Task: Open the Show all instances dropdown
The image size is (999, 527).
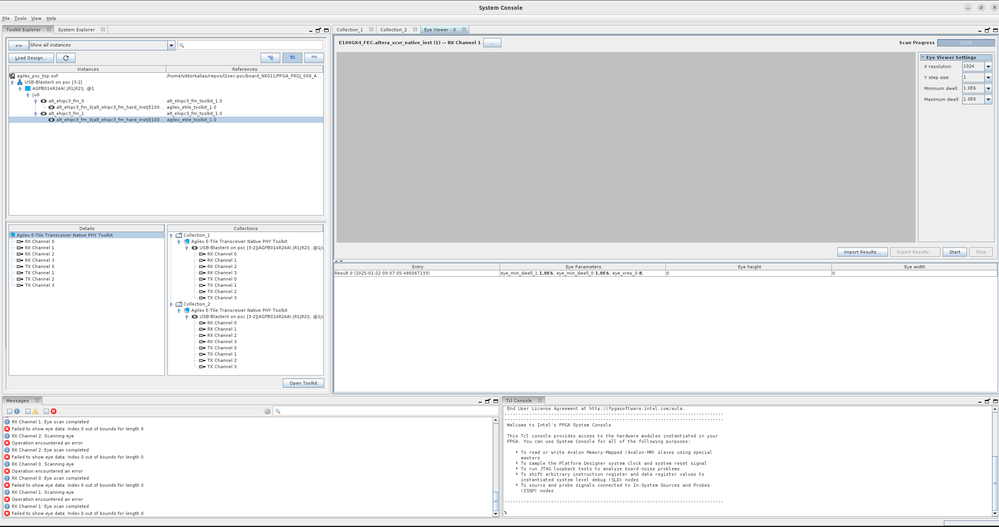Action: tap(171, 45)
